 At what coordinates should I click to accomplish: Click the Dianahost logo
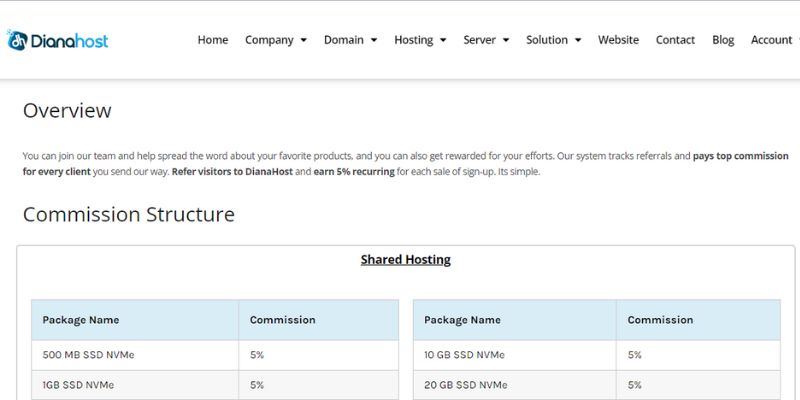pos(57,40)
